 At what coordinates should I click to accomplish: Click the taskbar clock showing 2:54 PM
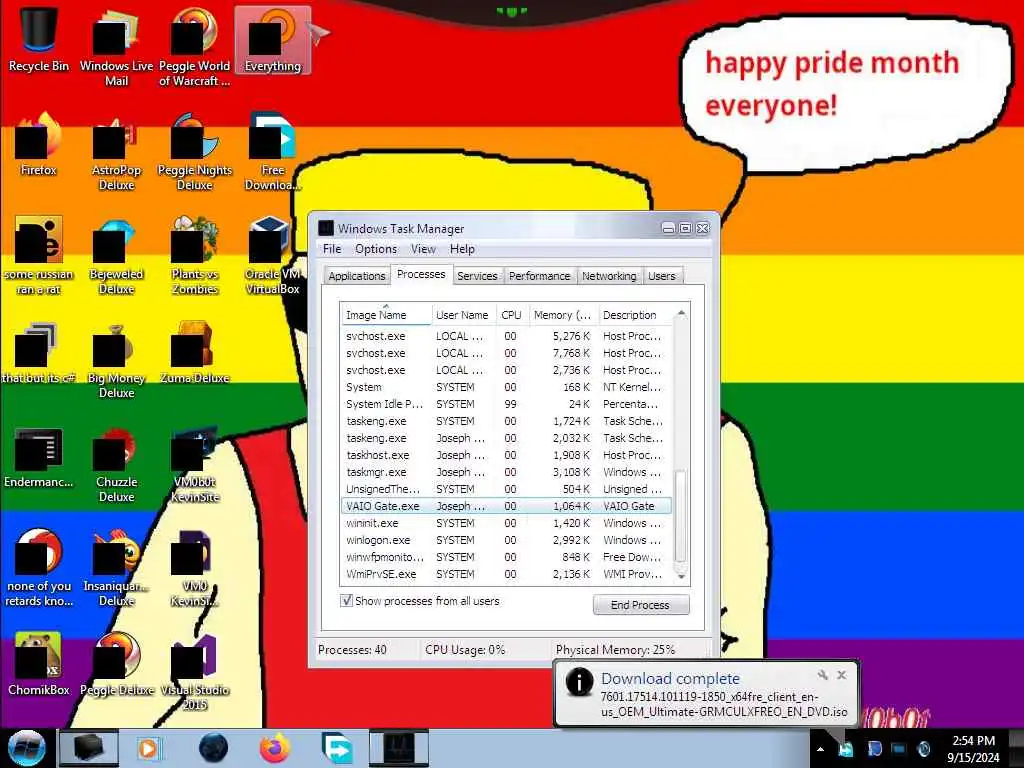coord(973,749)
